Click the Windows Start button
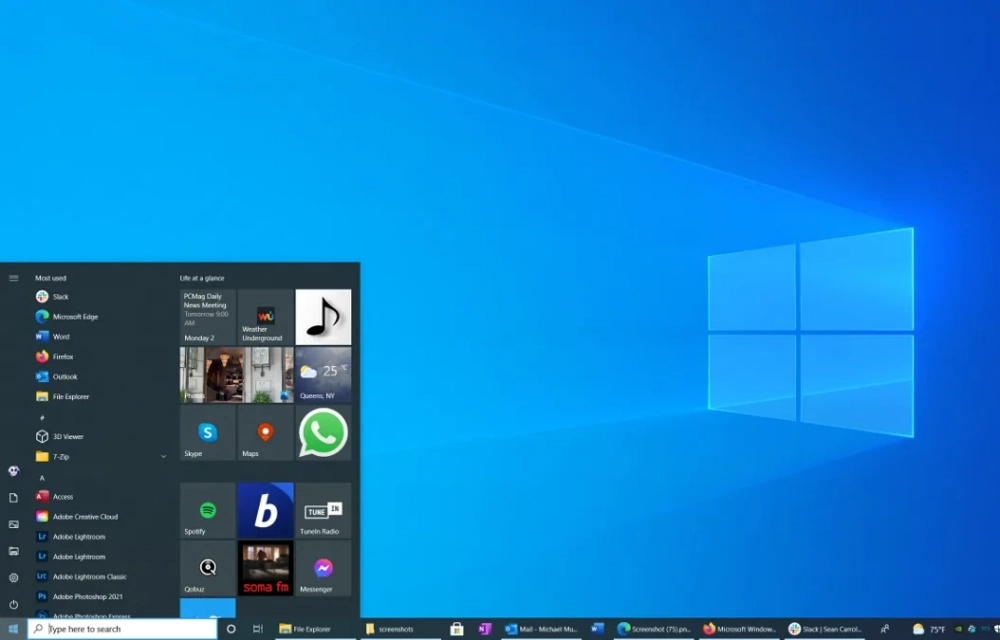 13,629
